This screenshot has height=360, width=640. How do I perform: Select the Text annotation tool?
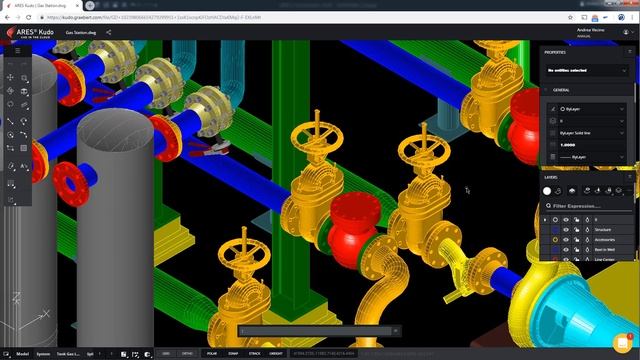pyautogui.click(x=24, y=166)
